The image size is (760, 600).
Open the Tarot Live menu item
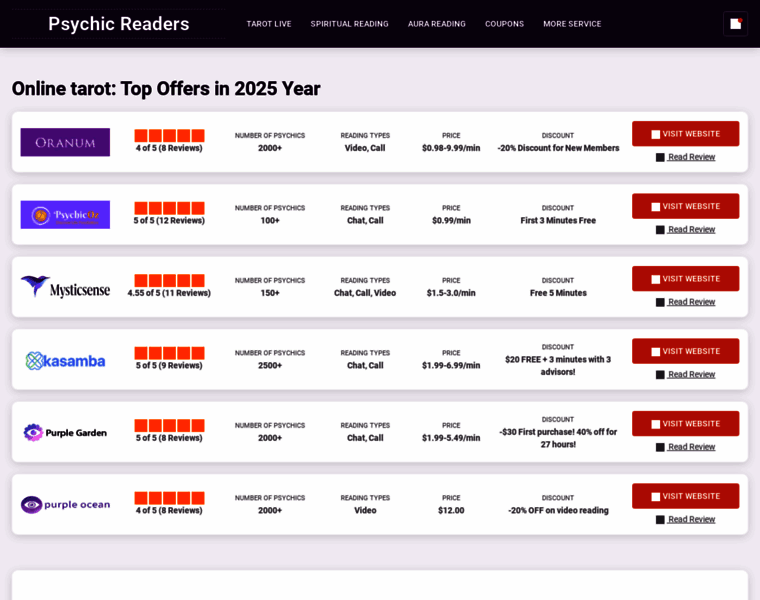point(269,24)
